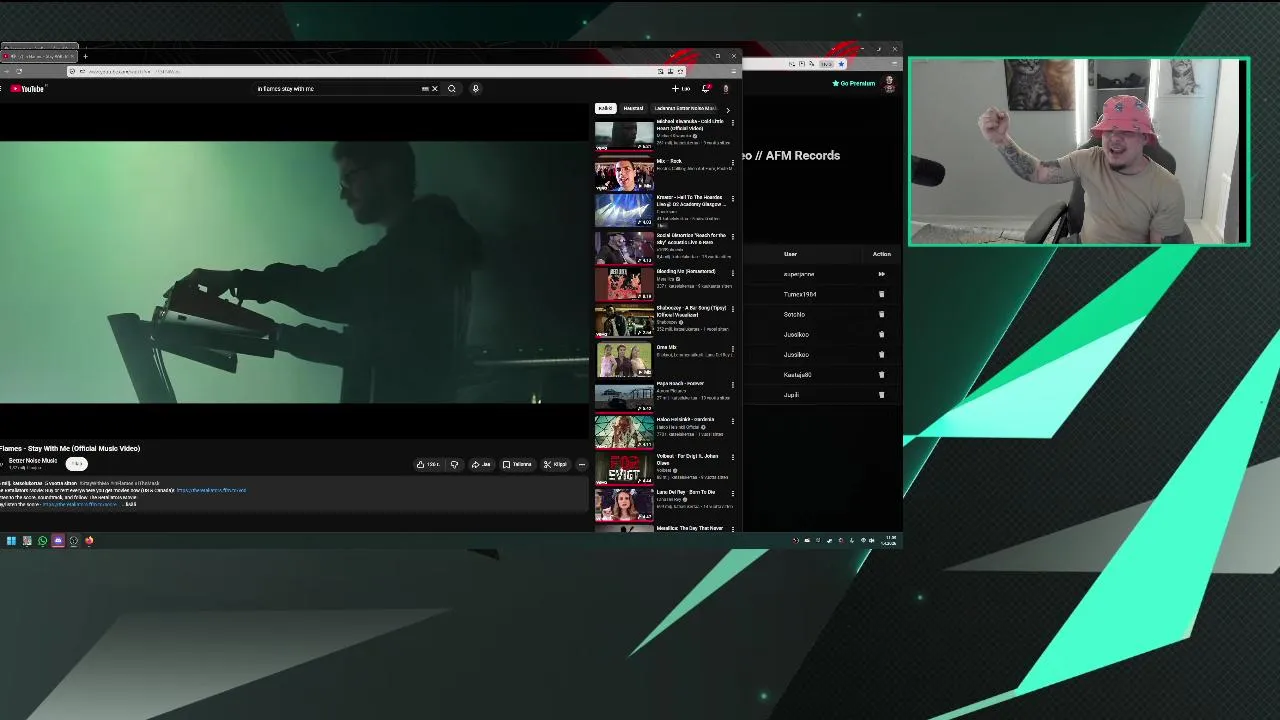Image resolution: width=1280 pixels, height=720 pixels.
Task: Open options menu for Social Distortion video
Action: pos(732,236)
